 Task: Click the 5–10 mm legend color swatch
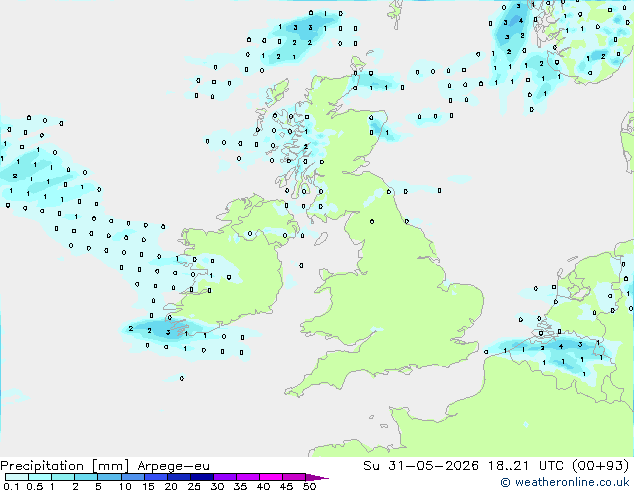coord(109,477)
